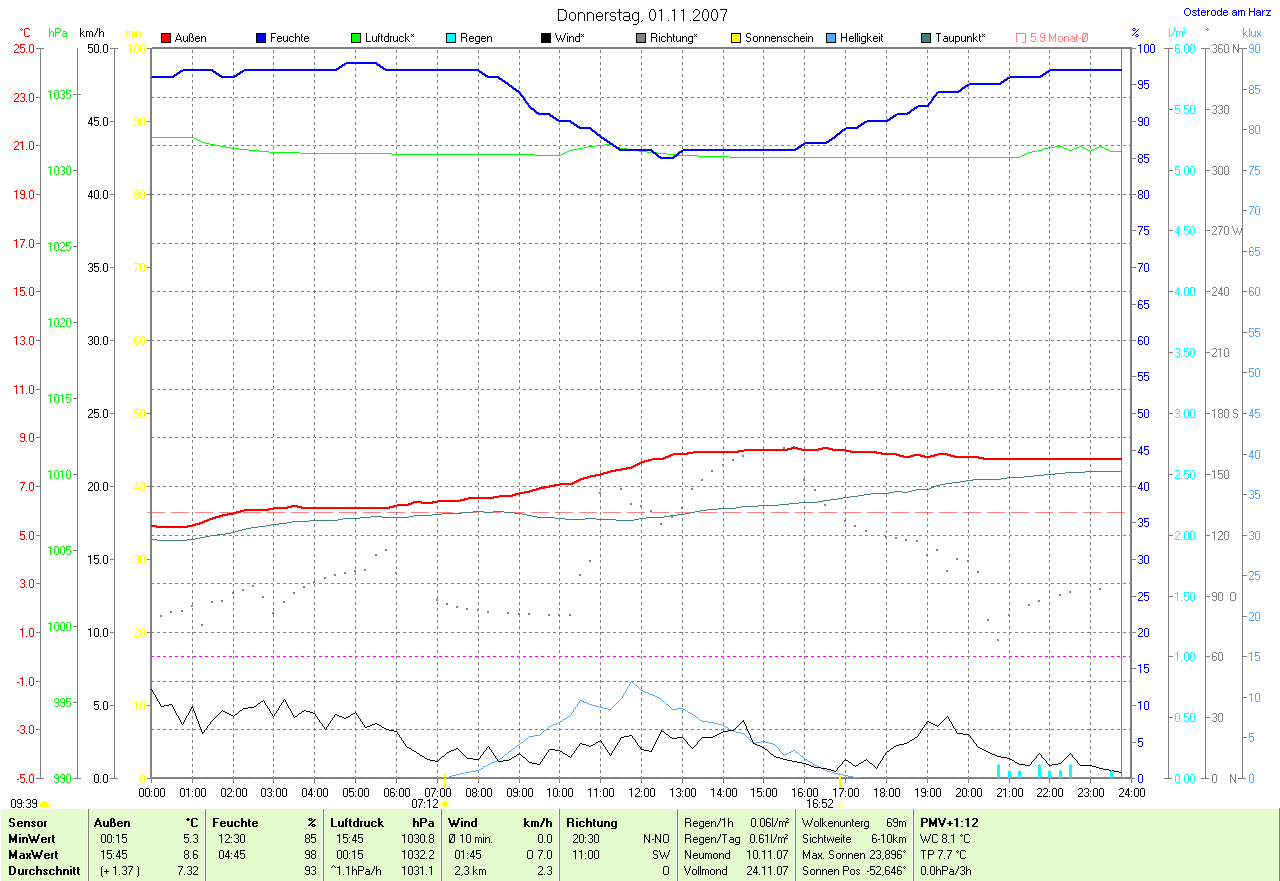1280x881 pixels.
Task: Select the hPa pressure axis label
Action: point(58,33)
